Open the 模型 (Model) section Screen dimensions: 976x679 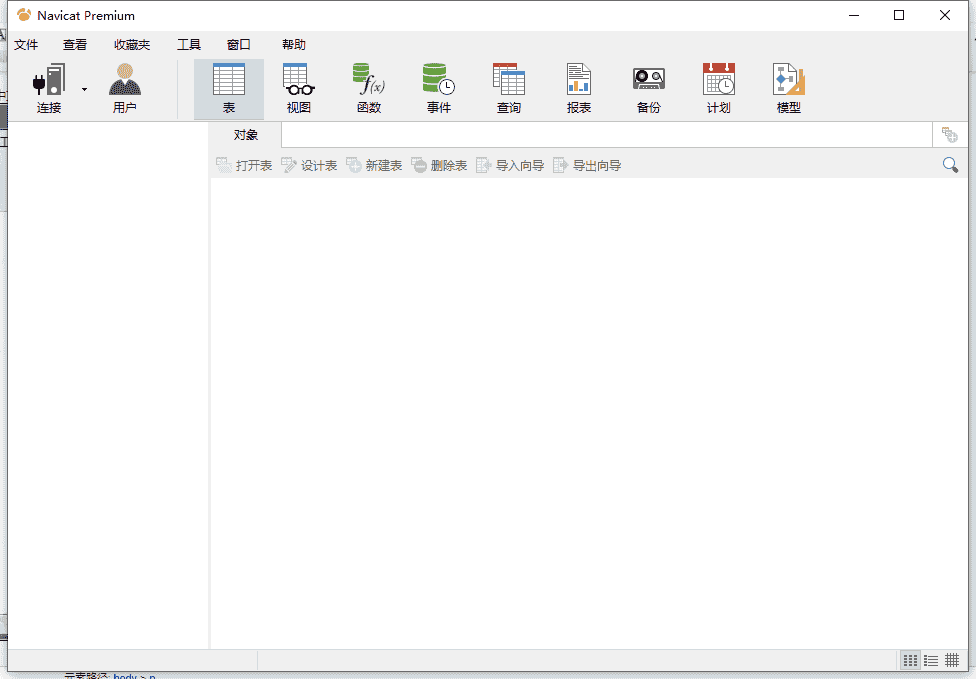point(789,88)
